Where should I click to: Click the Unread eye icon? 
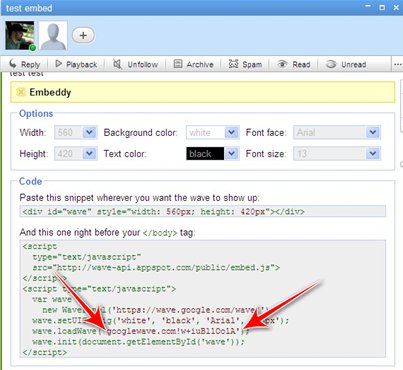point(331,64)
